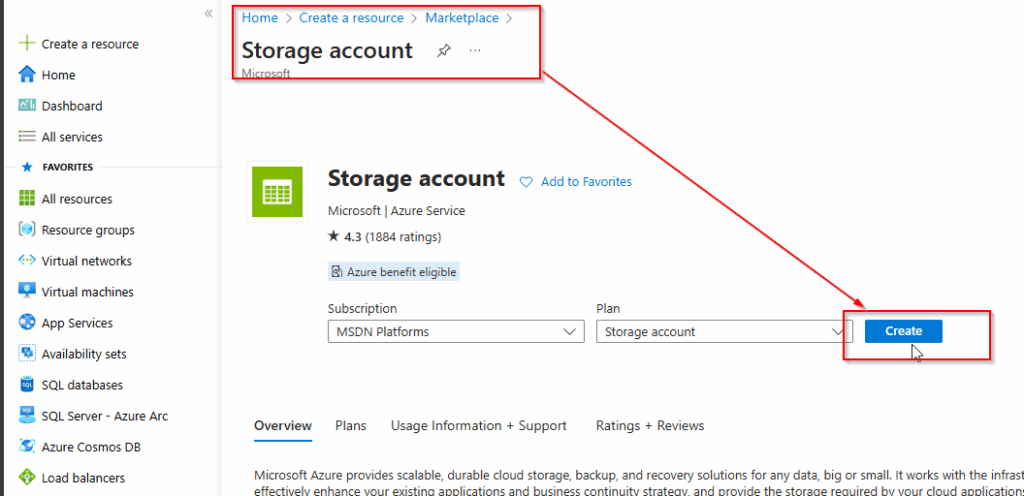Image resolution: width=1024 pixels, height=496 pixels.
Task: Click the Virtual machines monitor icon
Action: pos(27,291)
